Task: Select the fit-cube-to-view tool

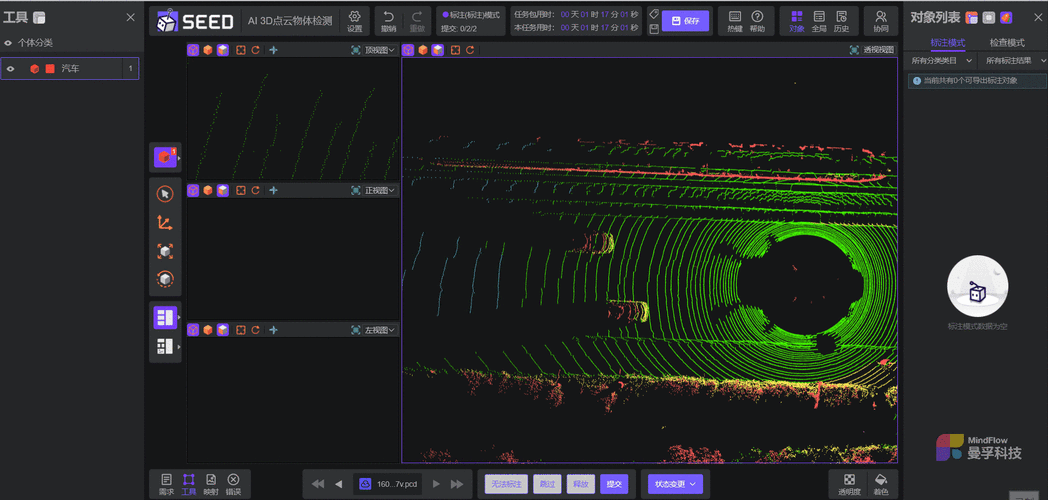Action: coord(164,251)
